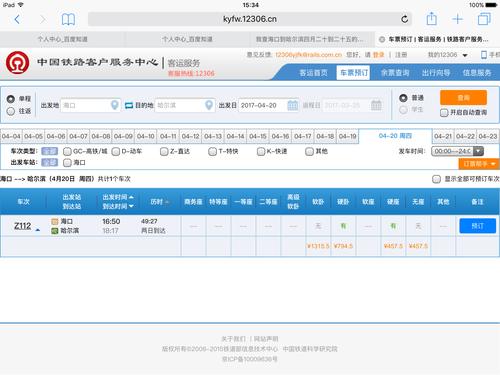Select the normal passenger radio button
The width and height of the screenshot is (500, 375).
click(x=403, y=98)
